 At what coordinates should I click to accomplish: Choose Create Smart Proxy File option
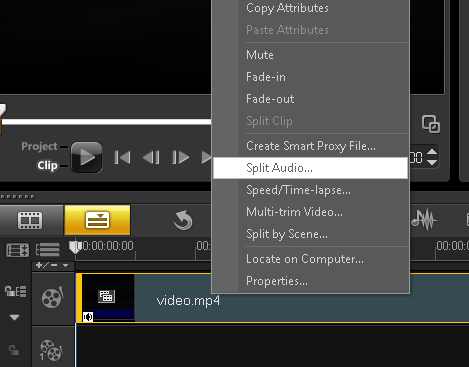(311, 146)
